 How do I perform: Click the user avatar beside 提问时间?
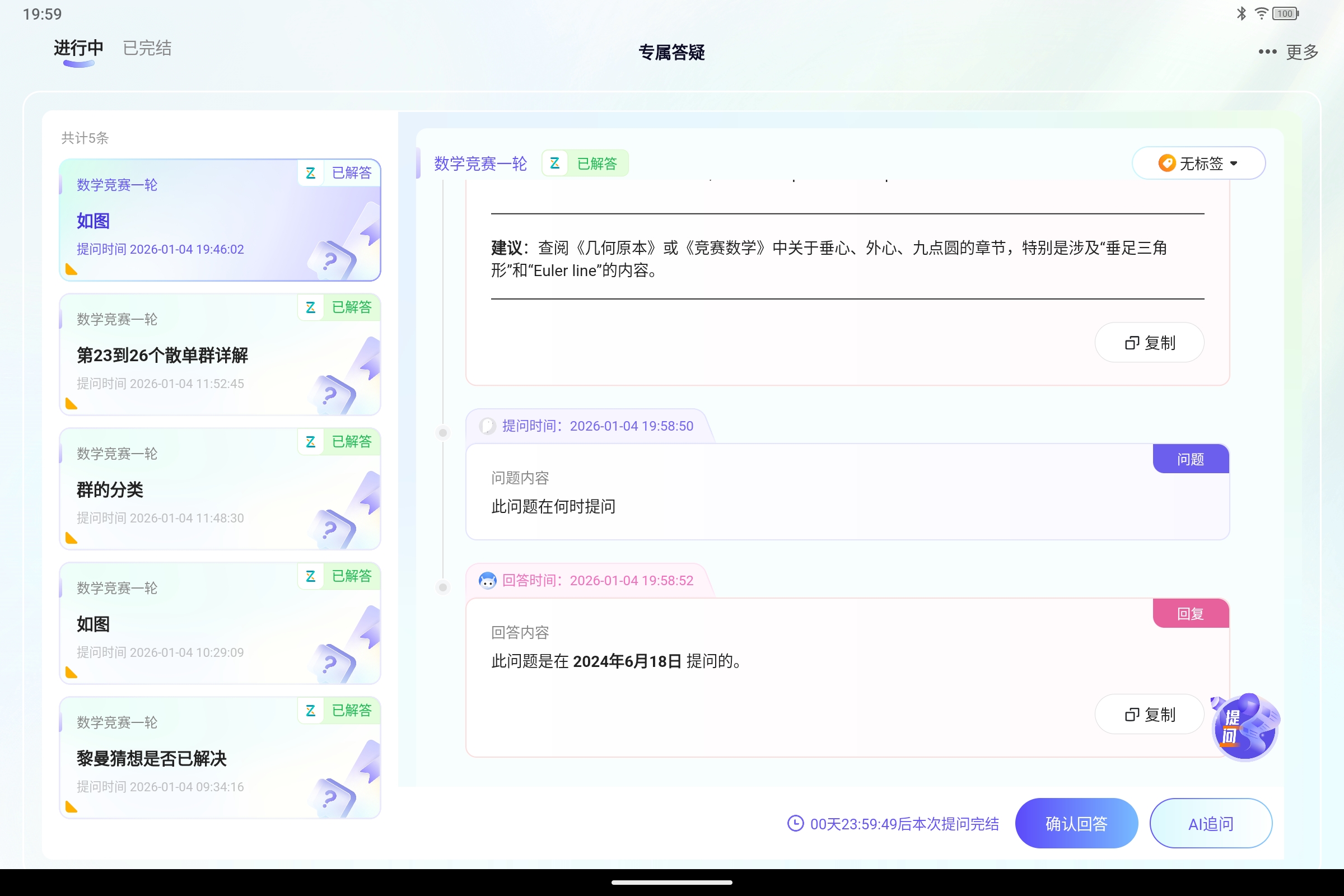(487, 426)
